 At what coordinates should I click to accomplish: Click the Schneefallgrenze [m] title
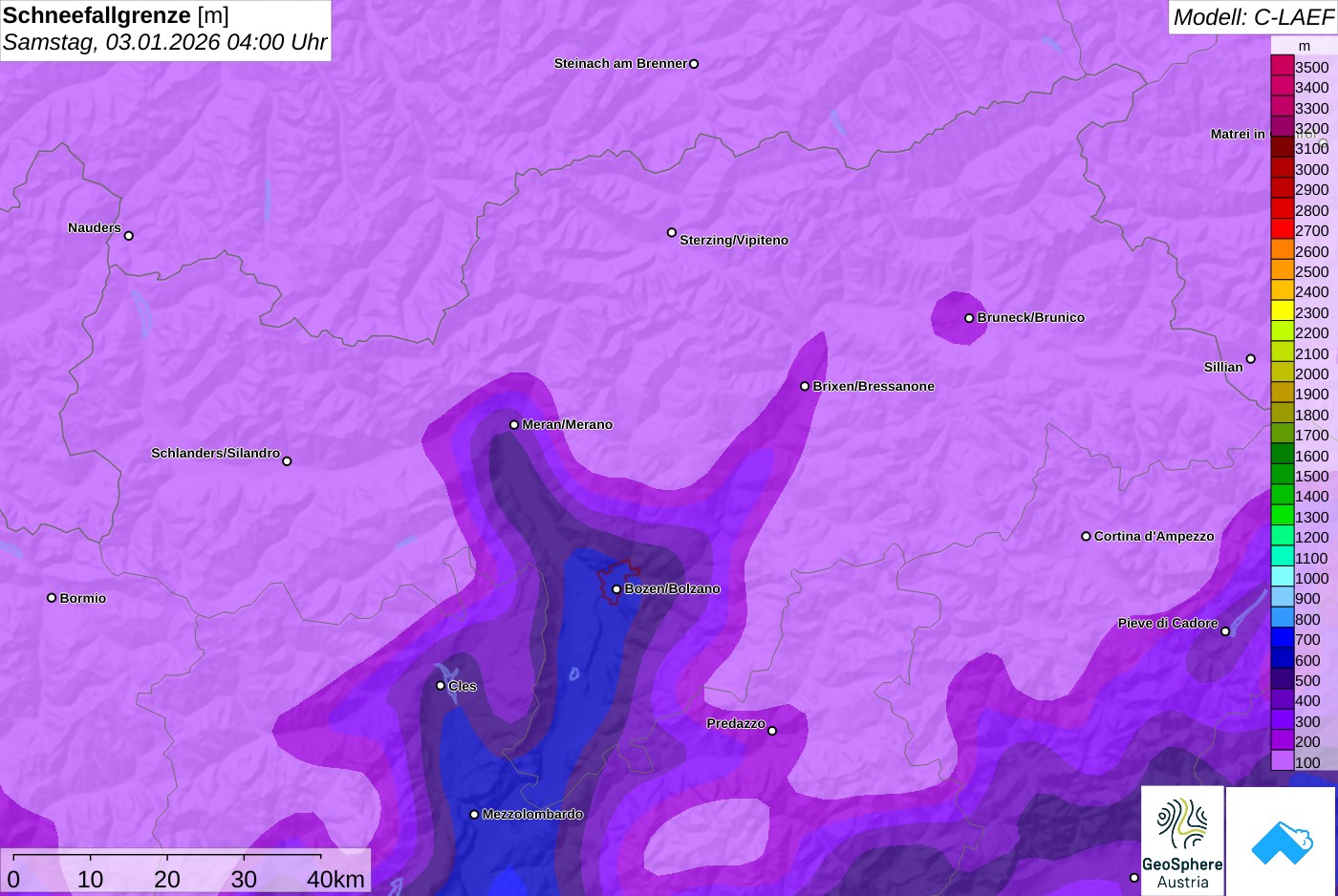pyautogui.click(x=117, y=15)
